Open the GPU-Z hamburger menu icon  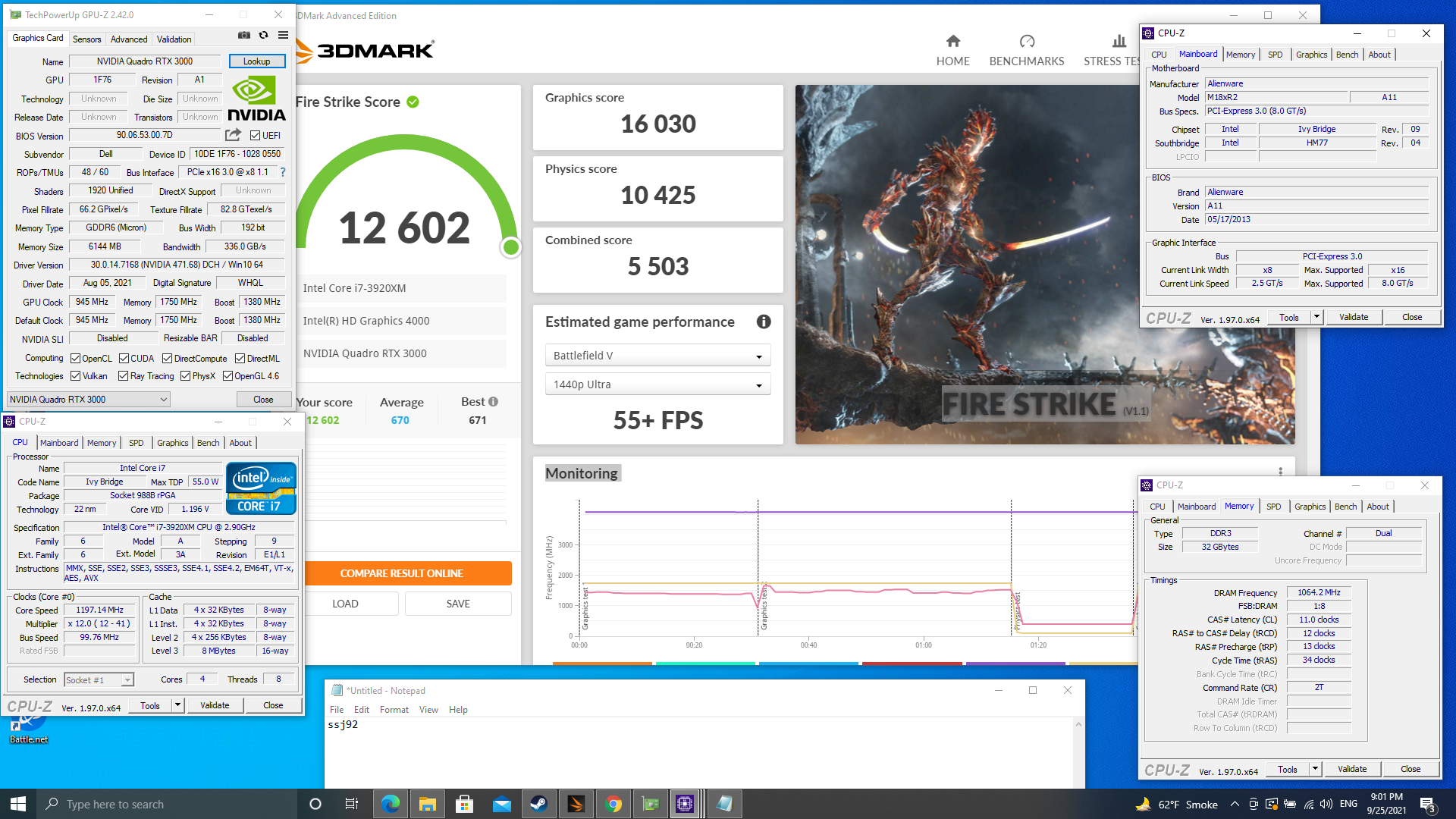tap(283, 35)
